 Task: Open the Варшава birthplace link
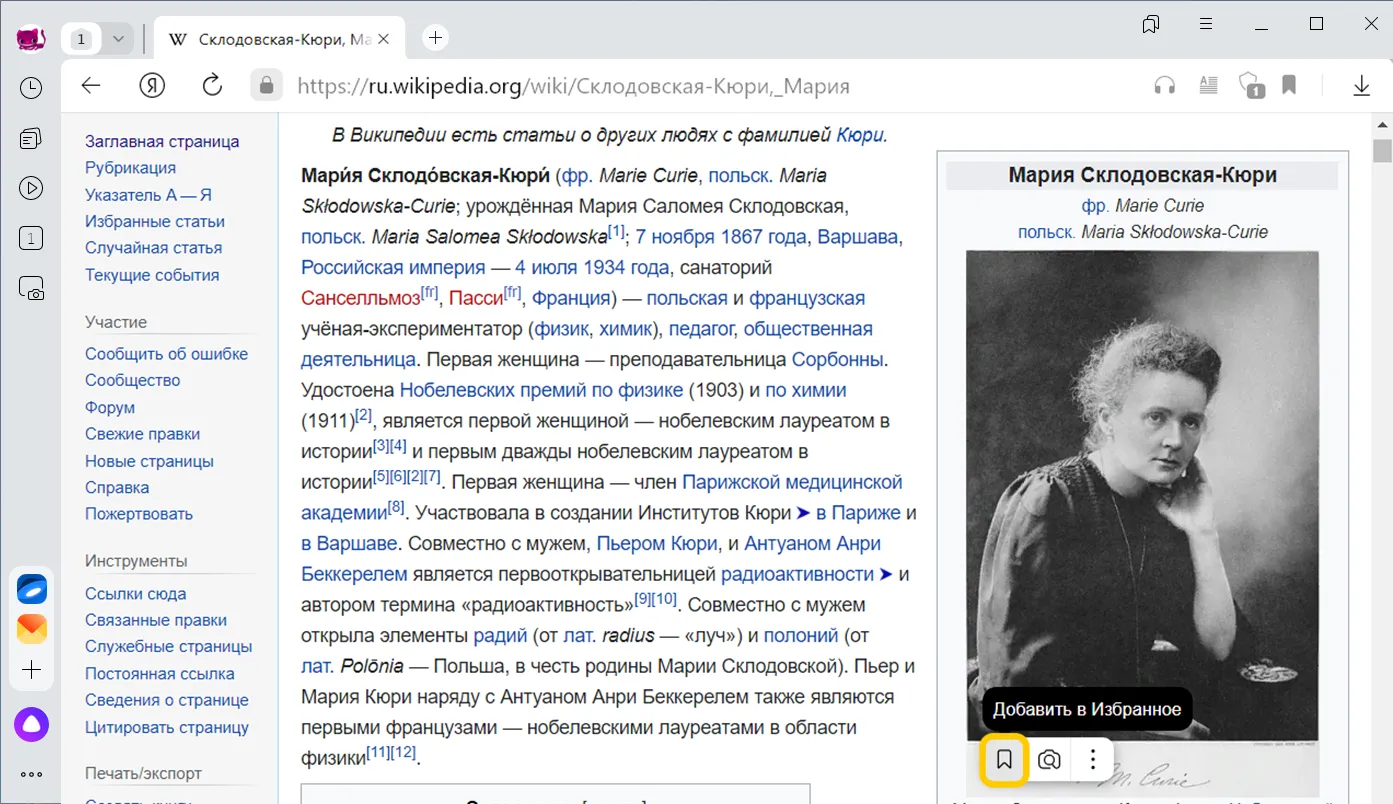coord(858,237)
